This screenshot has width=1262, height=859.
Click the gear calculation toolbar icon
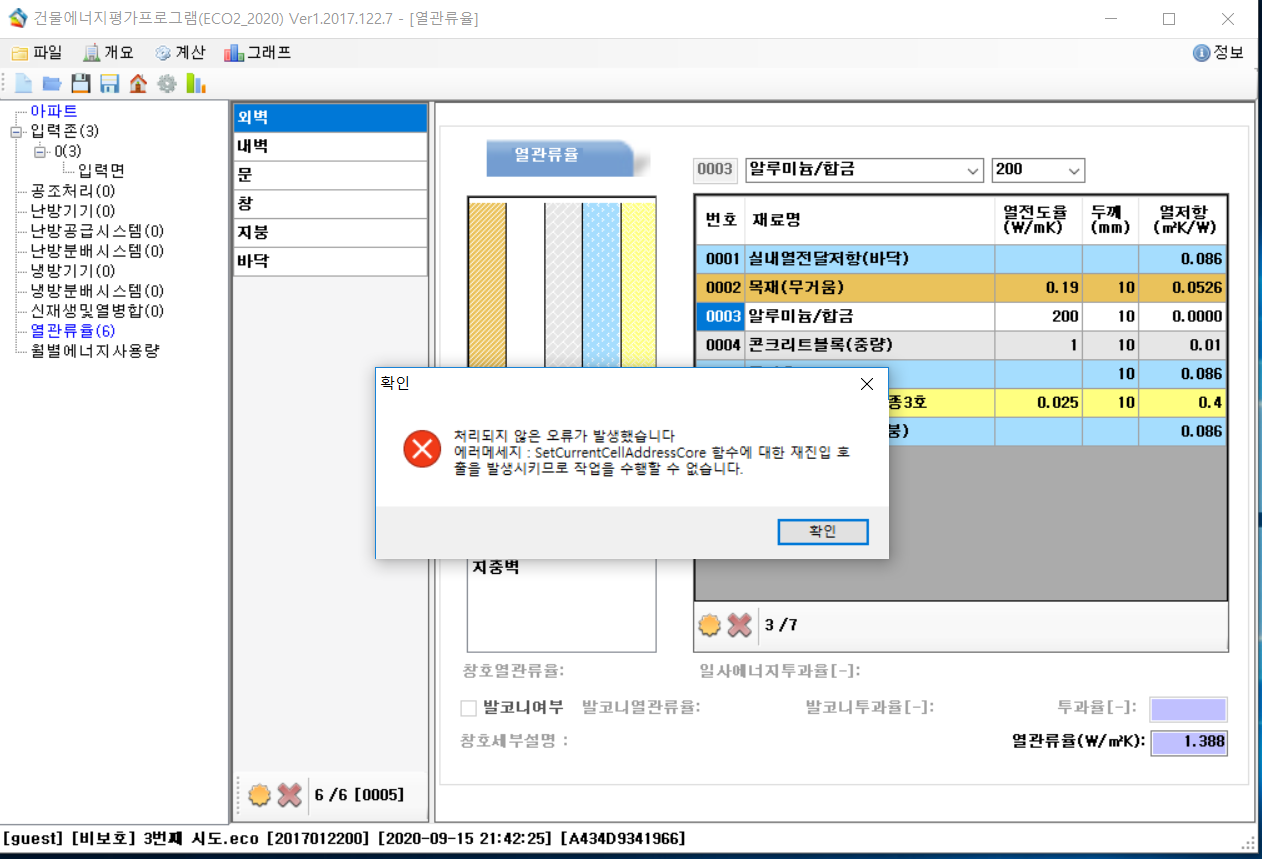tap(167, 84)
